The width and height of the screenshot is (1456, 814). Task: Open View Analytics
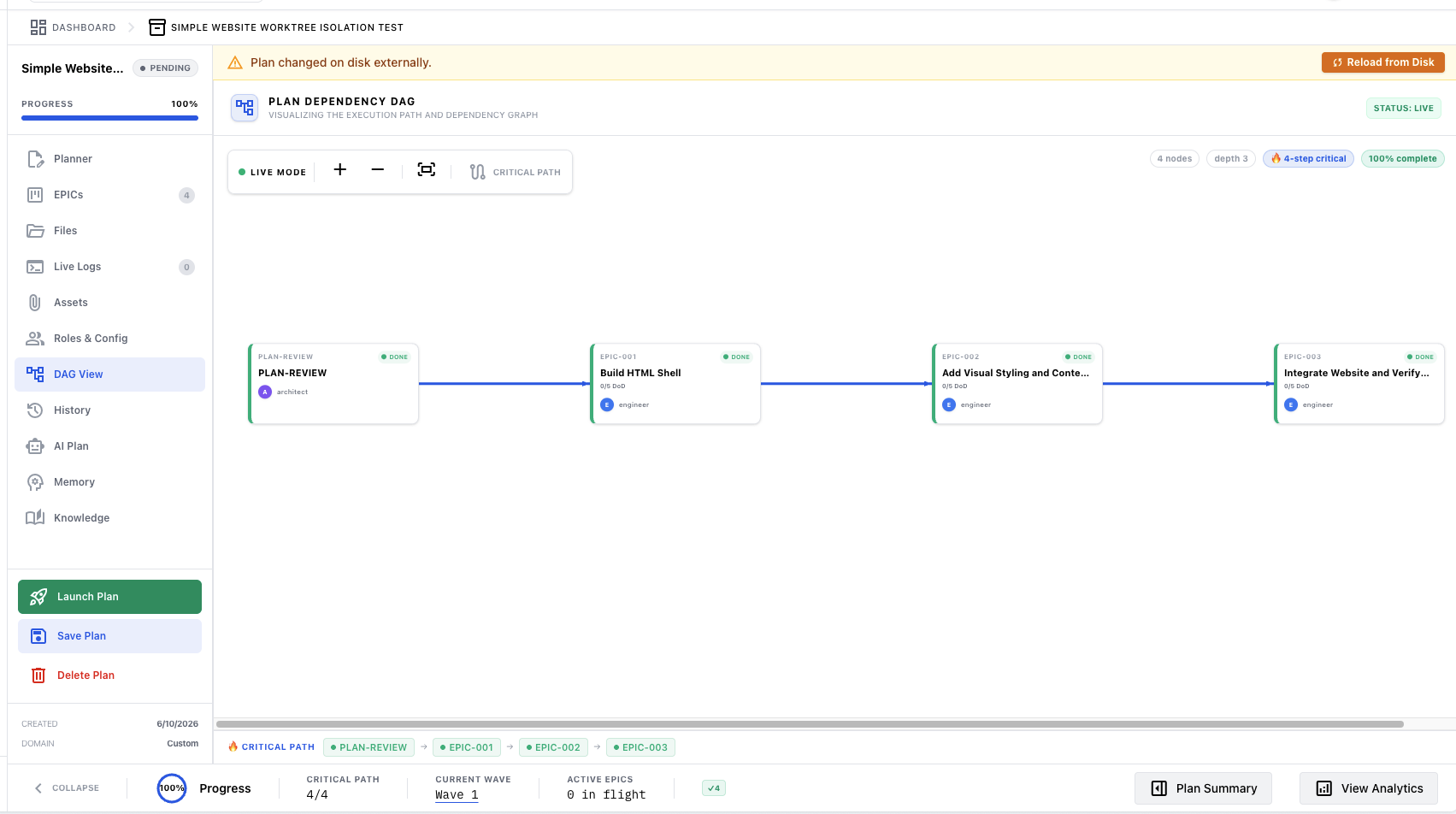tap(1369, 788)
